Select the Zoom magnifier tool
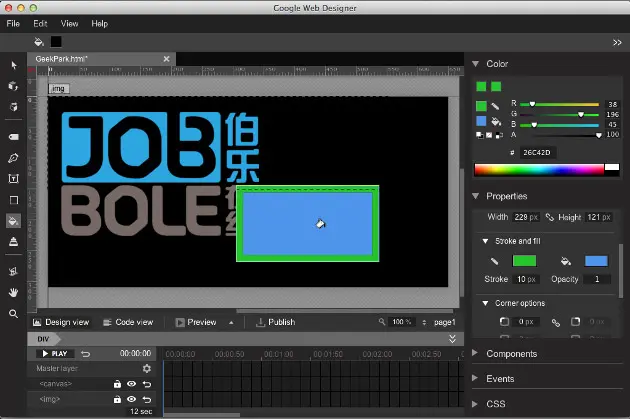The height and width of the screenshot is (419, 630). [13, 314]
